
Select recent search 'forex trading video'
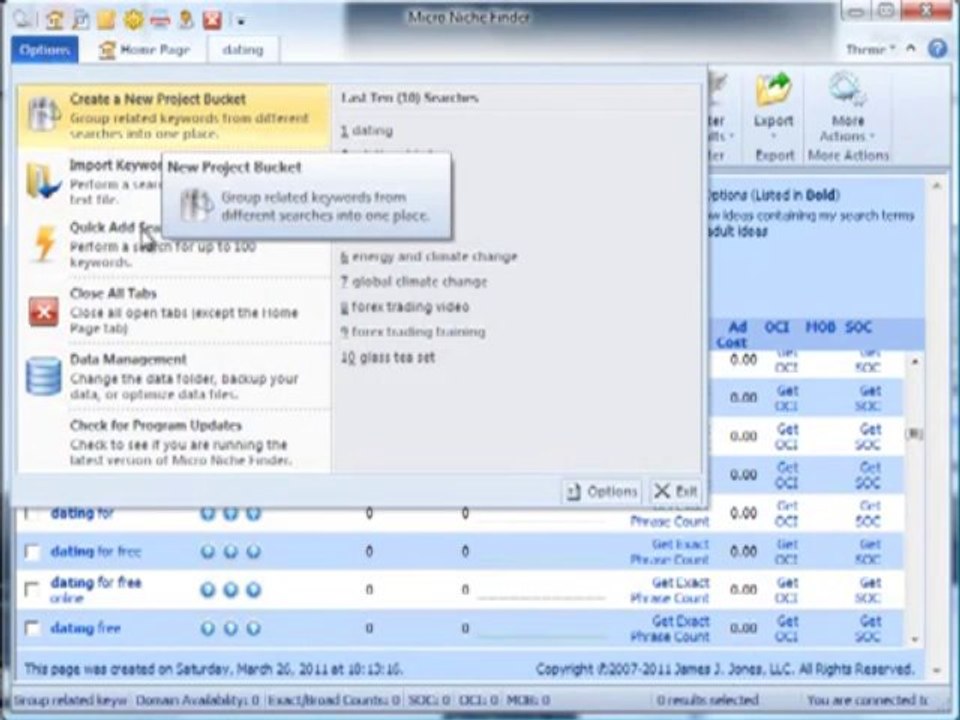(405, 307)
